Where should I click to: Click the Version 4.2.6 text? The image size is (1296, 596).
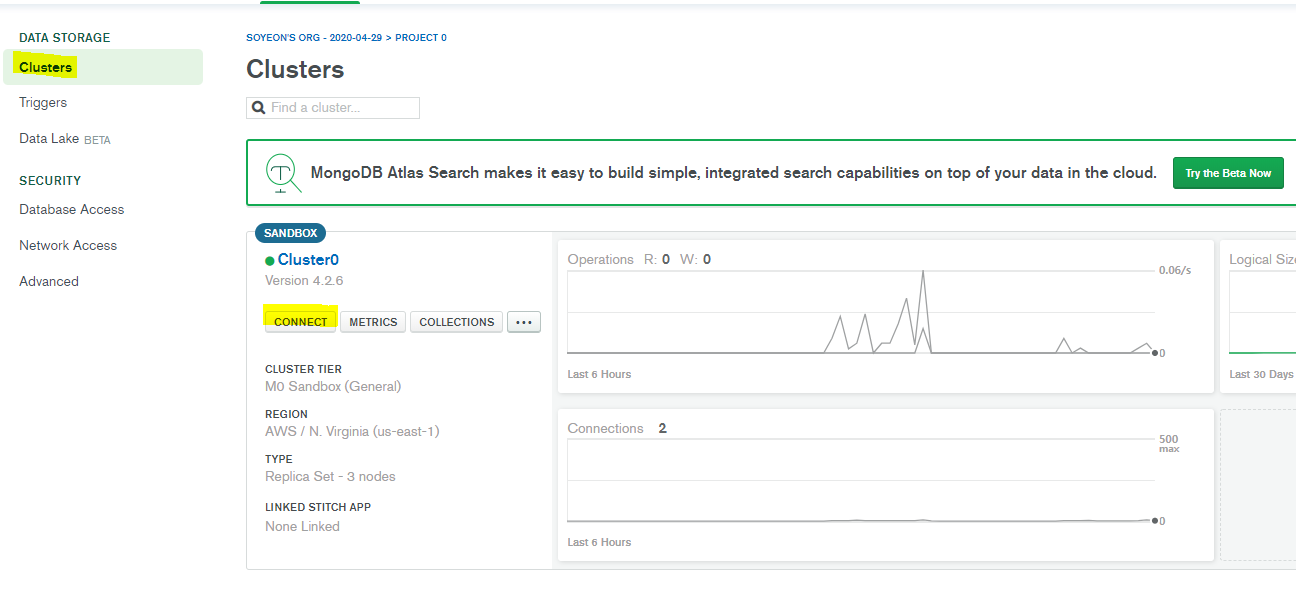pyautogui.click(x=304, y=281)
